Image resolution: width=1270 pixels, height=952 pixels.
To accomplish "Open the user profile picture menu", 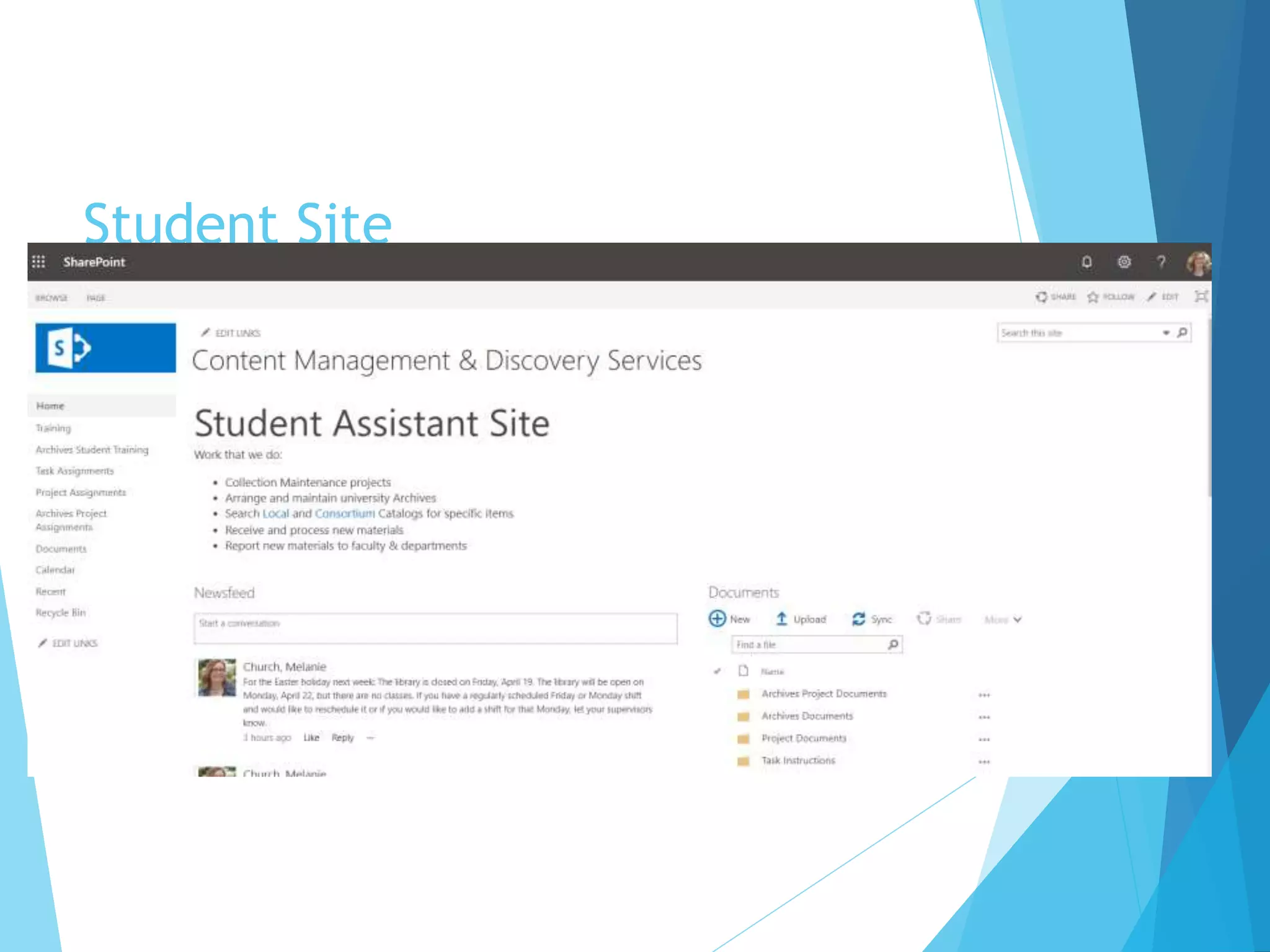I will tap(1199, 263).
